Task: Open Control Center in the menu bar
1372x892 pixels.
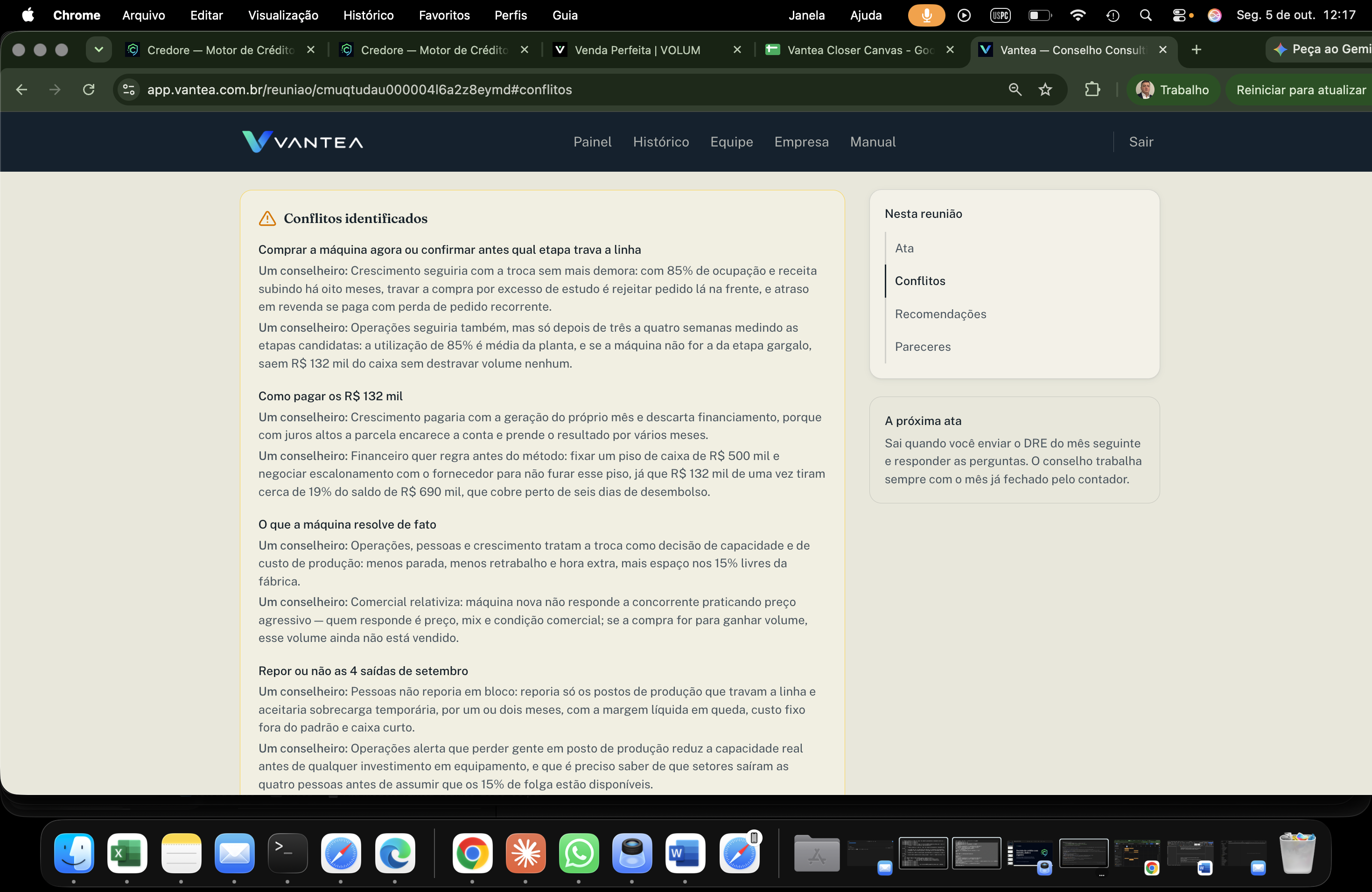Action: click(1179, 15)
